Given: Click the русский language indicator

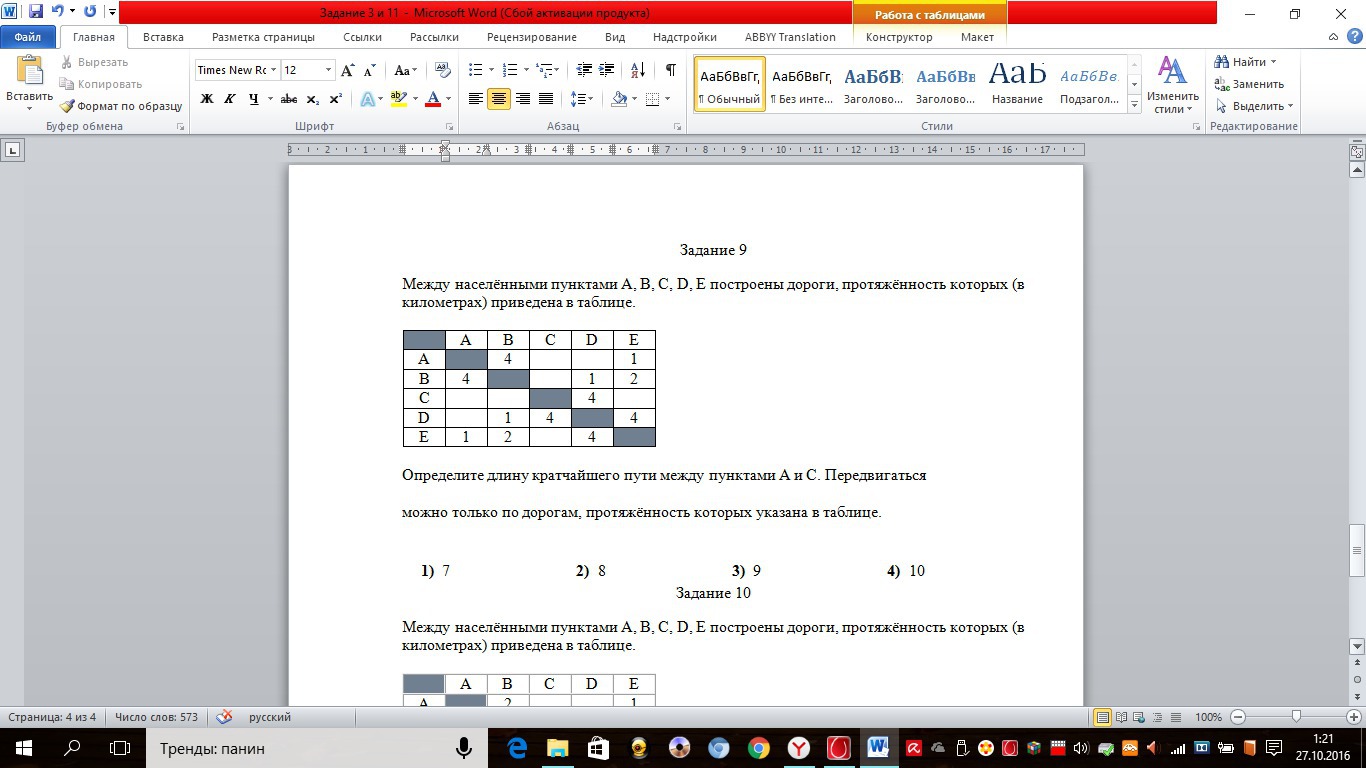Looking at the screenshot, I should (x=270, y=717).
